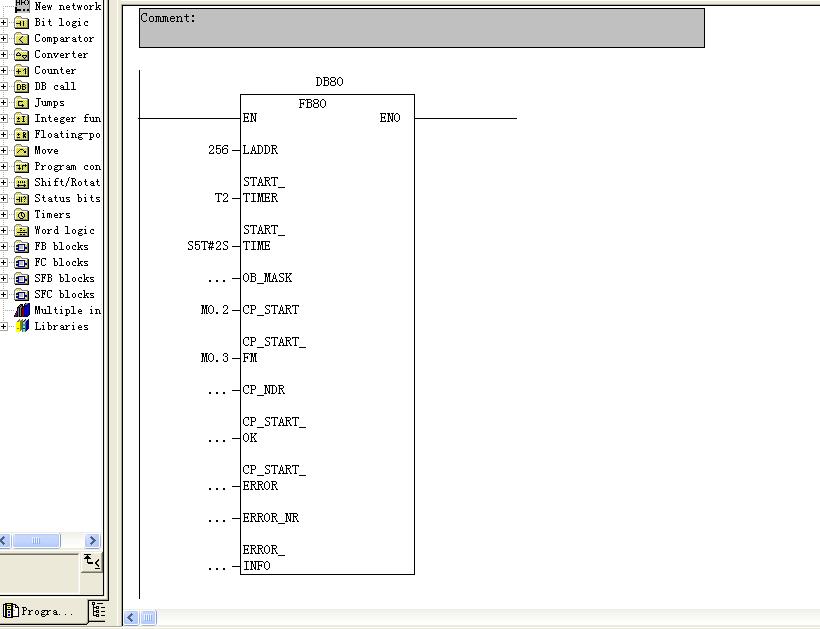The image size is (820, 629).
Task: Select the Bit logic folder icon
Action: 21,22
